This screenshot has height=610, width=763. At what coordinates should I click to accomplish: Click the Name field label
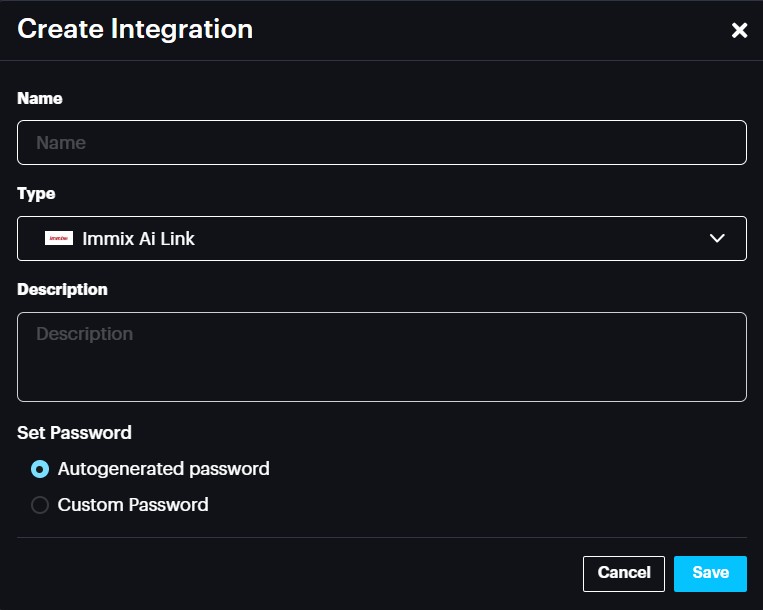40,98
